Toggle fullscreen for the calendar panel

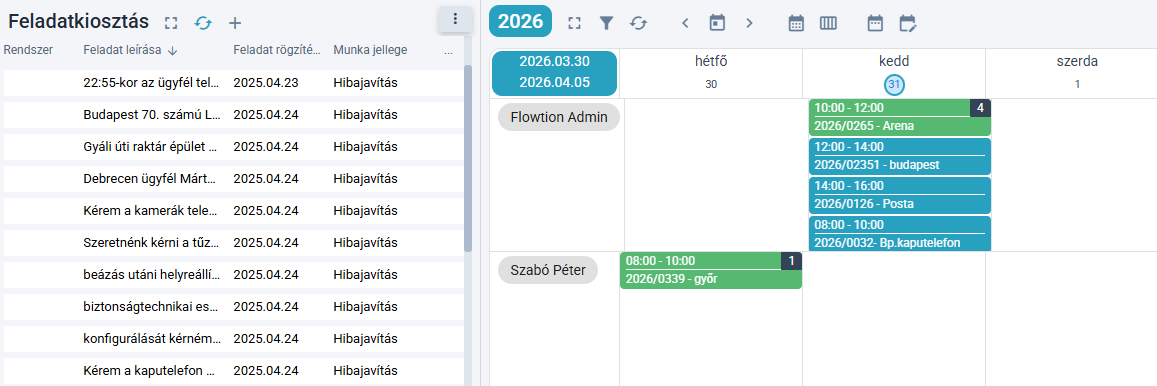(574, 23)
